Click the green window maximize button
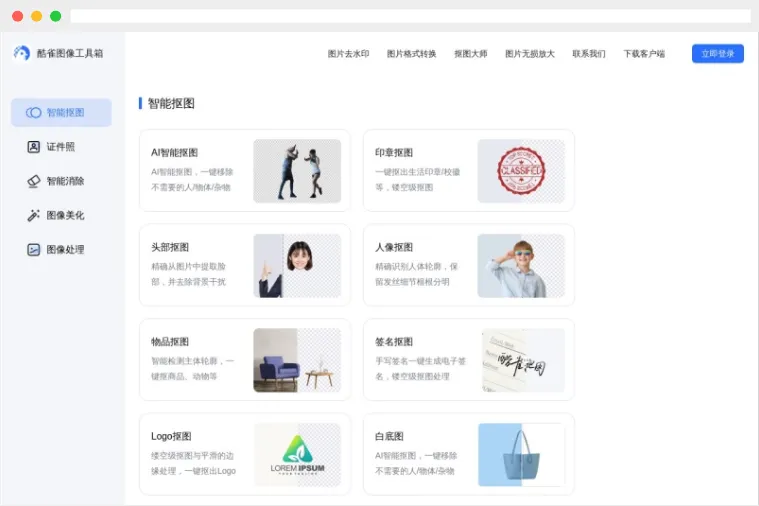 click(x=56, y=16)
